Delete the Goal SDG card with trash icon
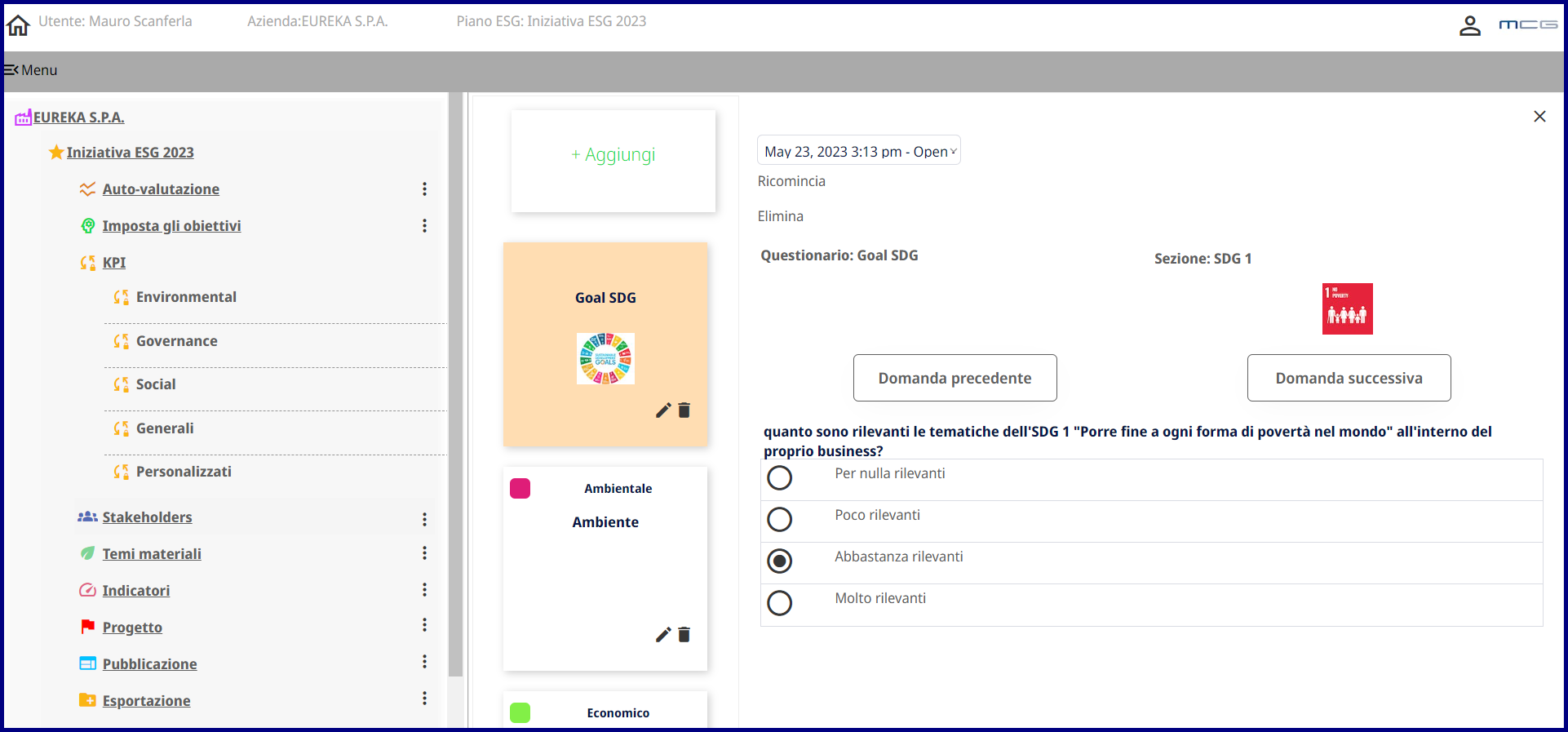 684,410
